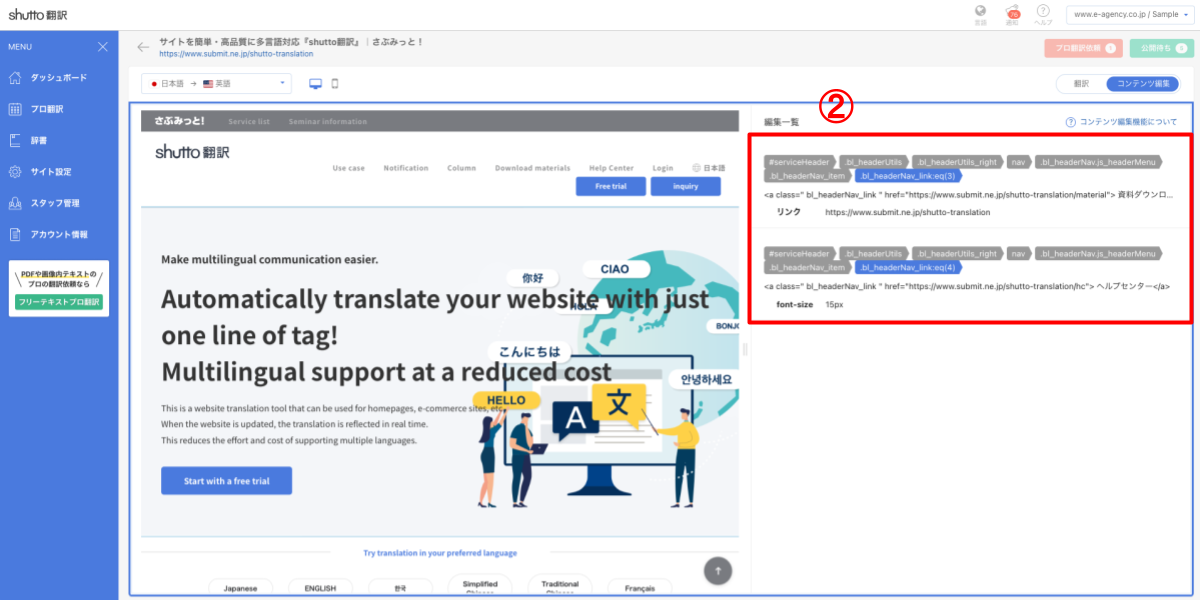Open the 言語 globe icon in the top bar
This screenshot has width=1200, height=600.
(x=980, y=11)
